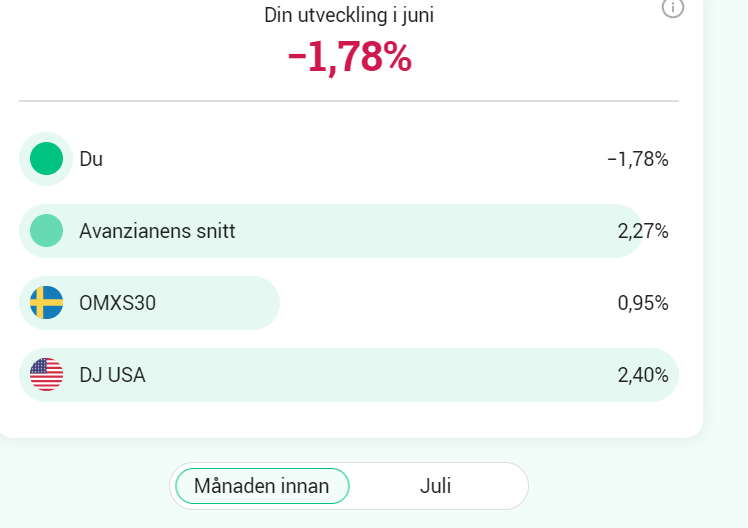
Task: Click the 0,95% OMXS30 value
Action: 643,303
